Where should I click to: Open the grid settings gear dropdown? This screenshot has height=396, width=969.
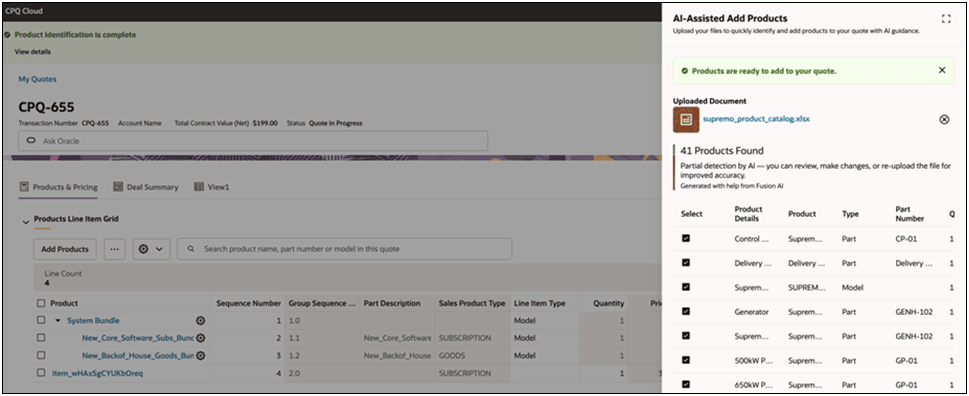point(151,249)
